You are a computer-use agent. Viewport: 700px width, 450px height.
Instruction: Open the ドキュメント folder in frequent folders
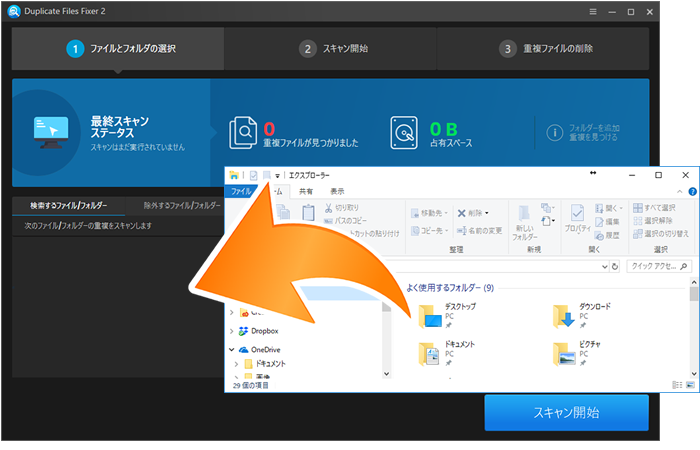point(447,354)
